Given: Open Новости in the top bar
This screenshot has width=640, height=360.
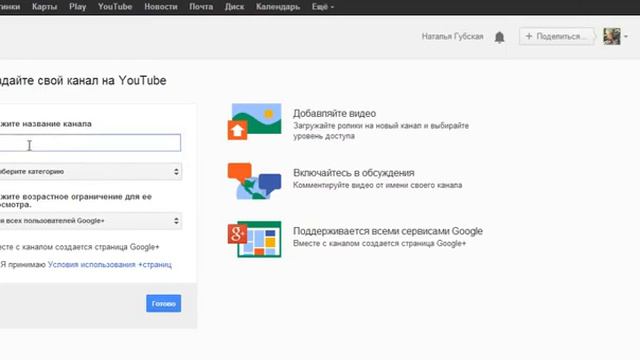Looking at the screenshot, I should coord(161,7).
